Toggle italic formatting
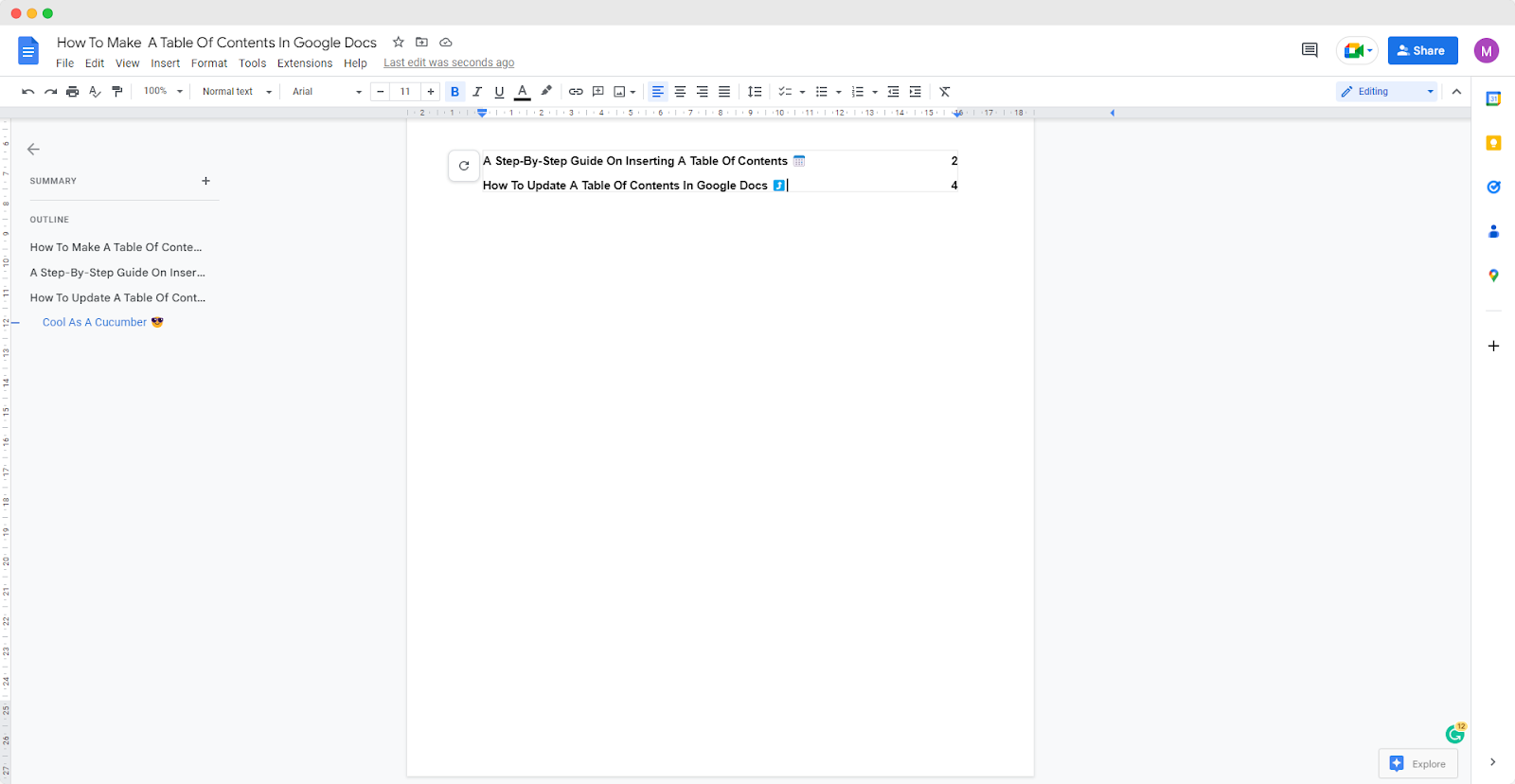 coord(477,92)
